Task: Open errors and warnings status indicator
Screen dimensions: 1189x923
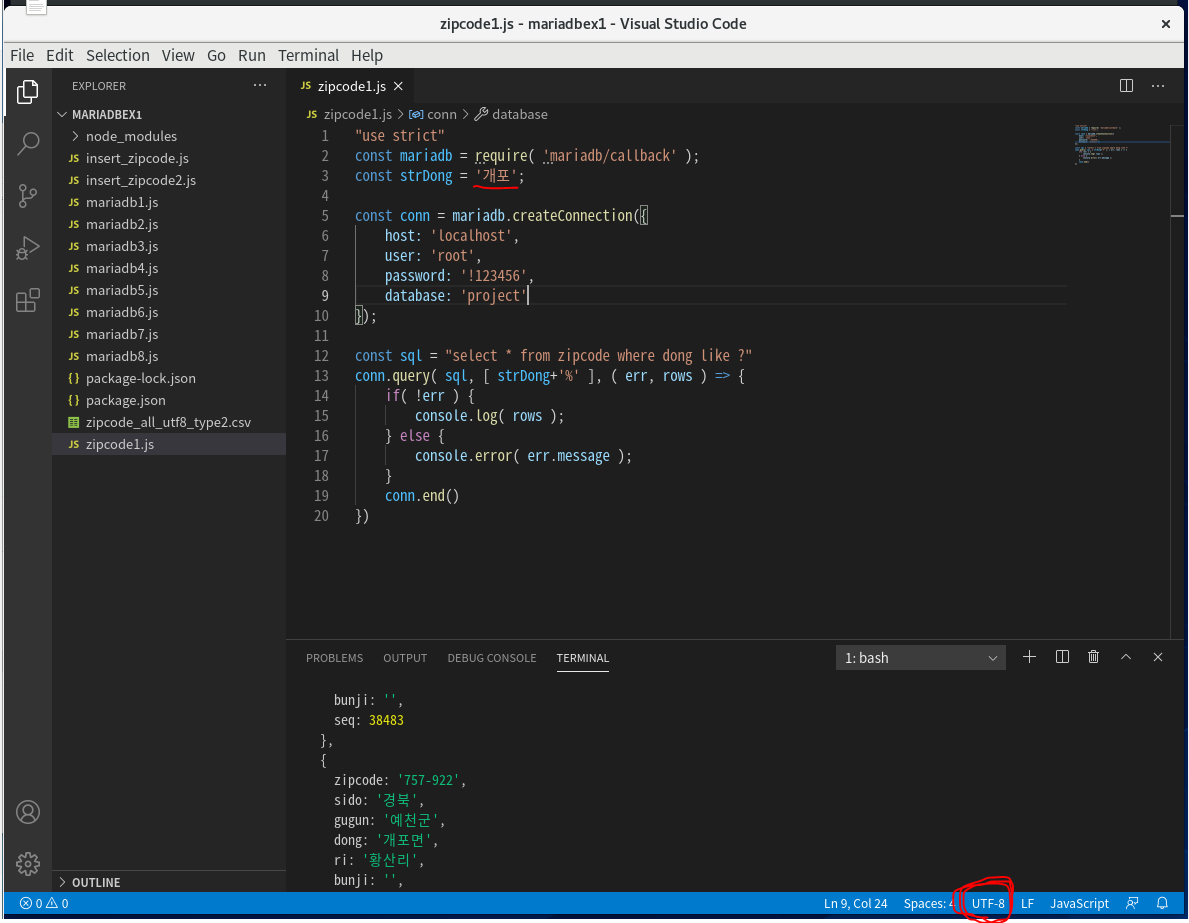Action: (x=44, y=903)
